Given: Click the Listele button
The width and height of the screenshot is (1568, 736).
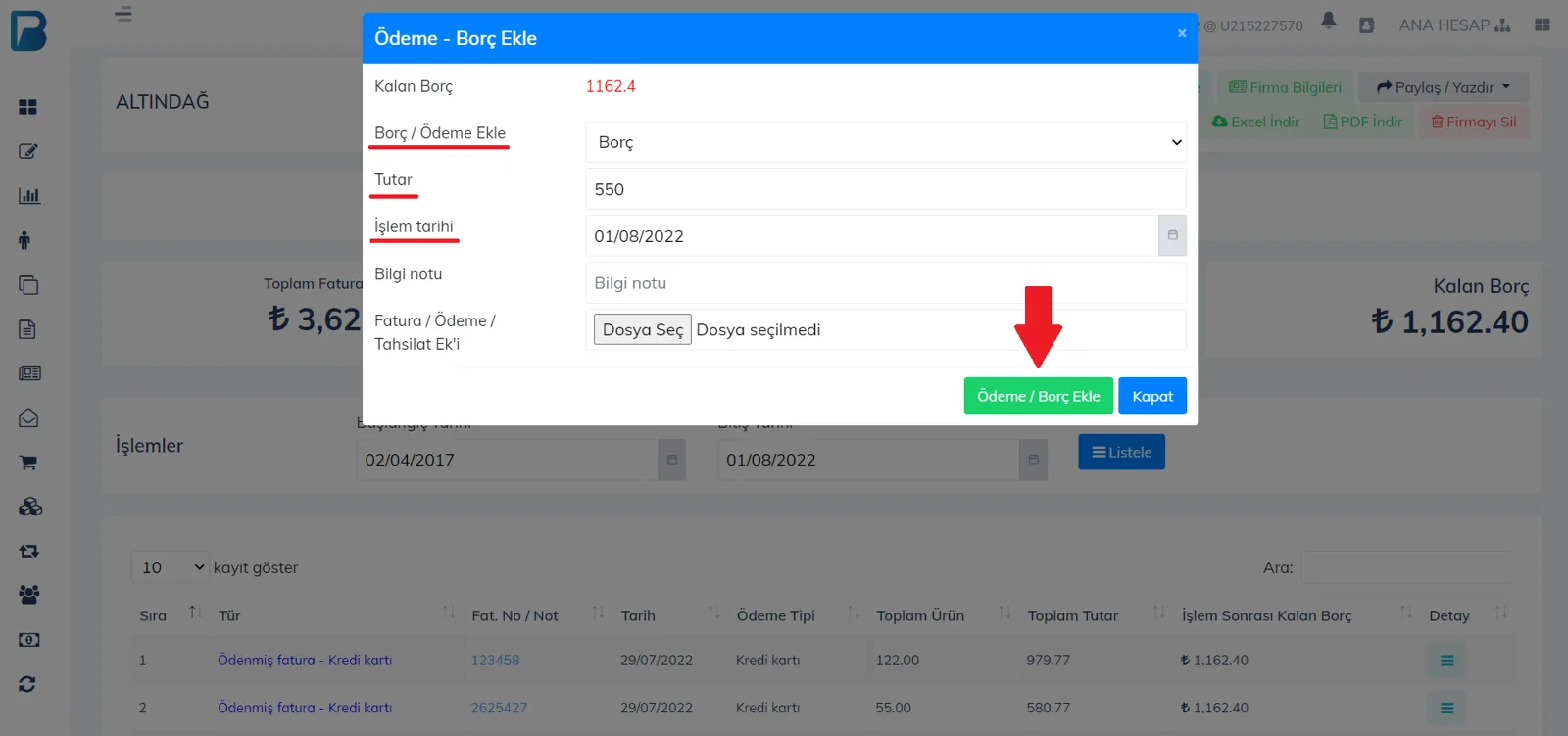Looking at the screenshot, I should coord(1122,452).
